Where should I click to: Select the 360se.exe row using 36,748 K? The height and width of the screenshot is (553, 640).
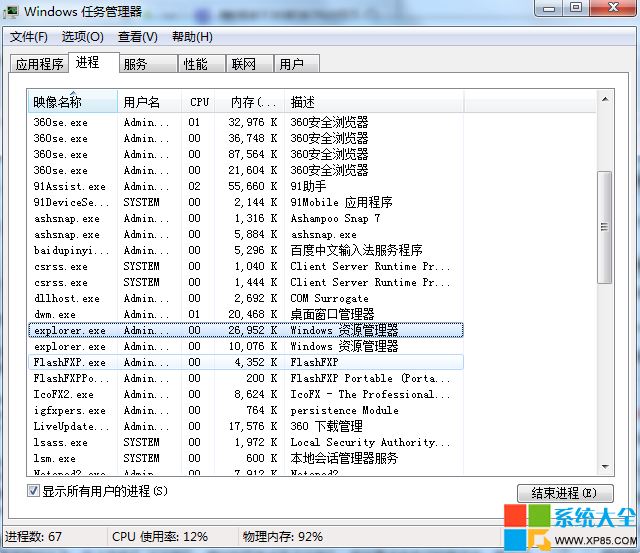pos(246,138)
